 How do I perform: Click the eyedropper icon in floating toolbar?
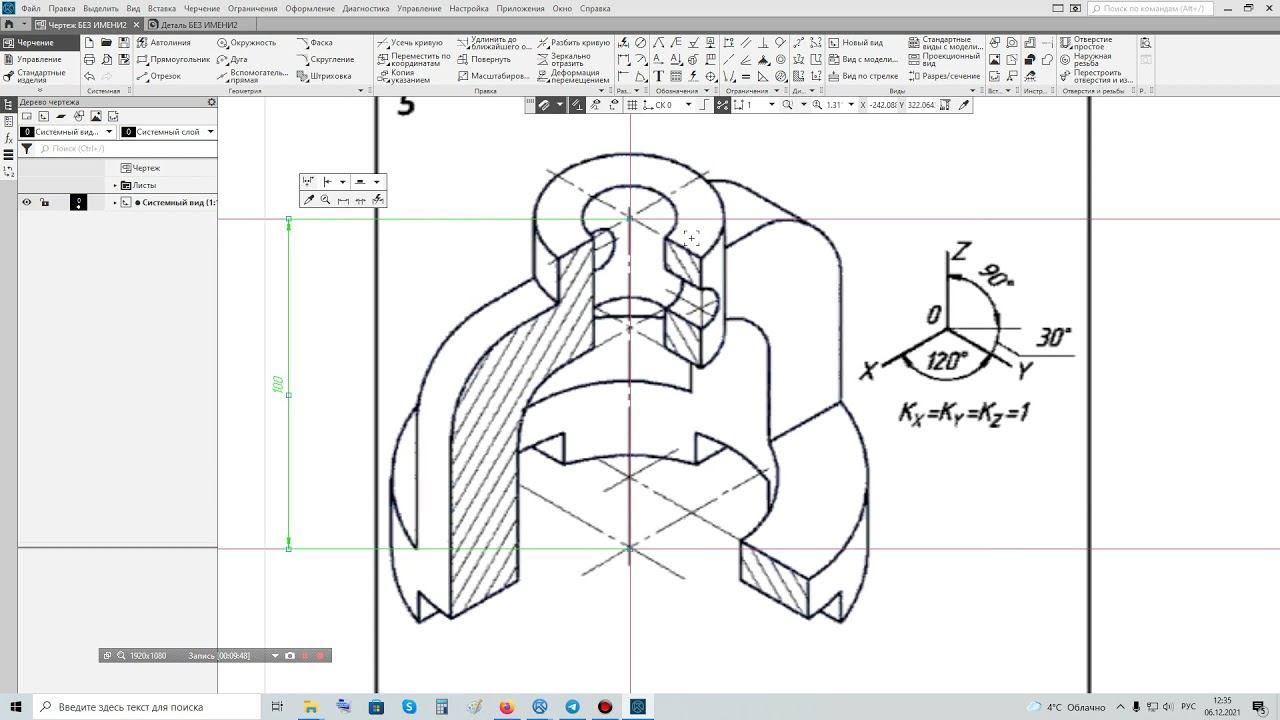point(308,200)
